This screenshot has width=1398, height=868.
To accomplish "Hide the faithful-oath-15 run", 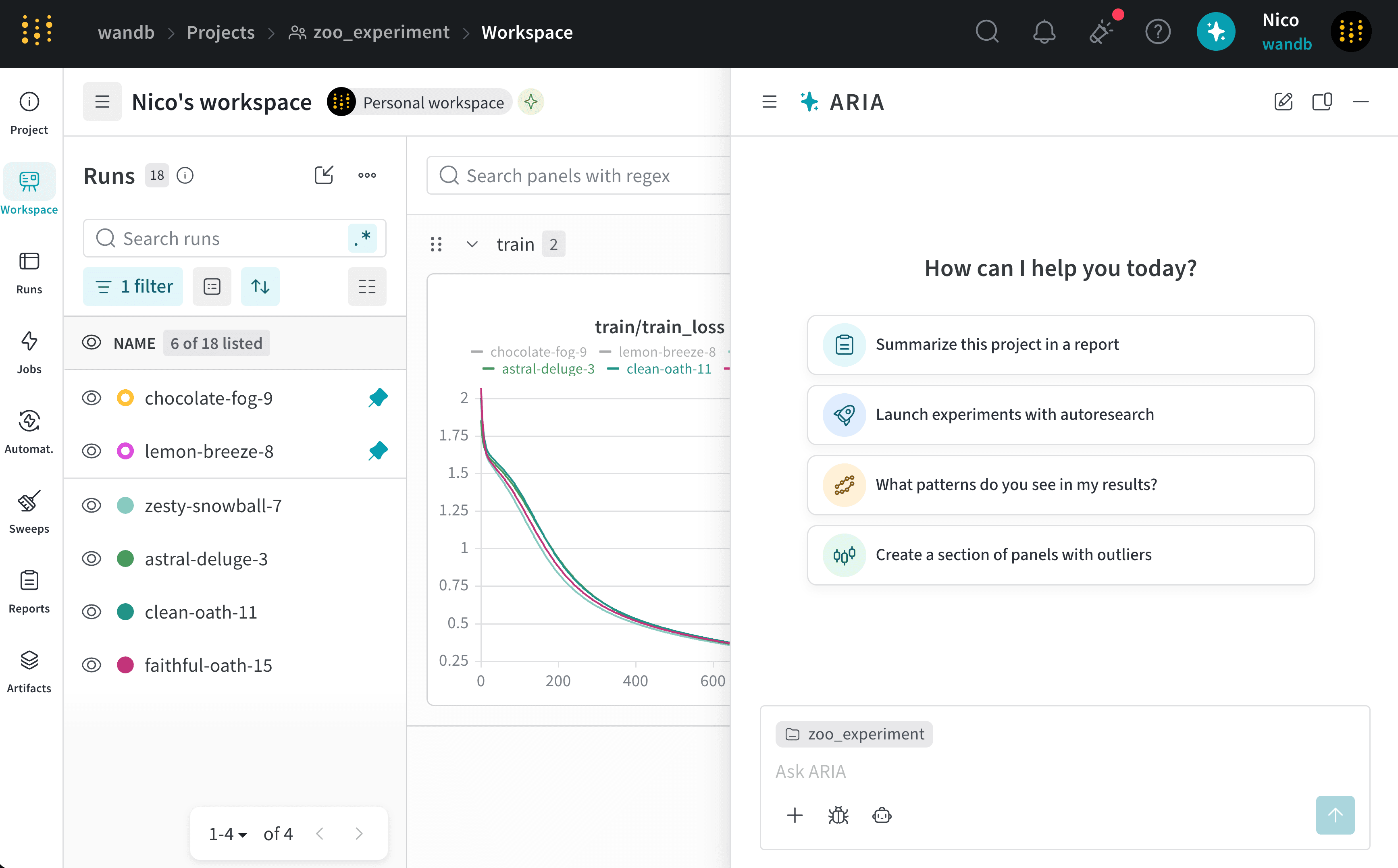I will [91, 665].
